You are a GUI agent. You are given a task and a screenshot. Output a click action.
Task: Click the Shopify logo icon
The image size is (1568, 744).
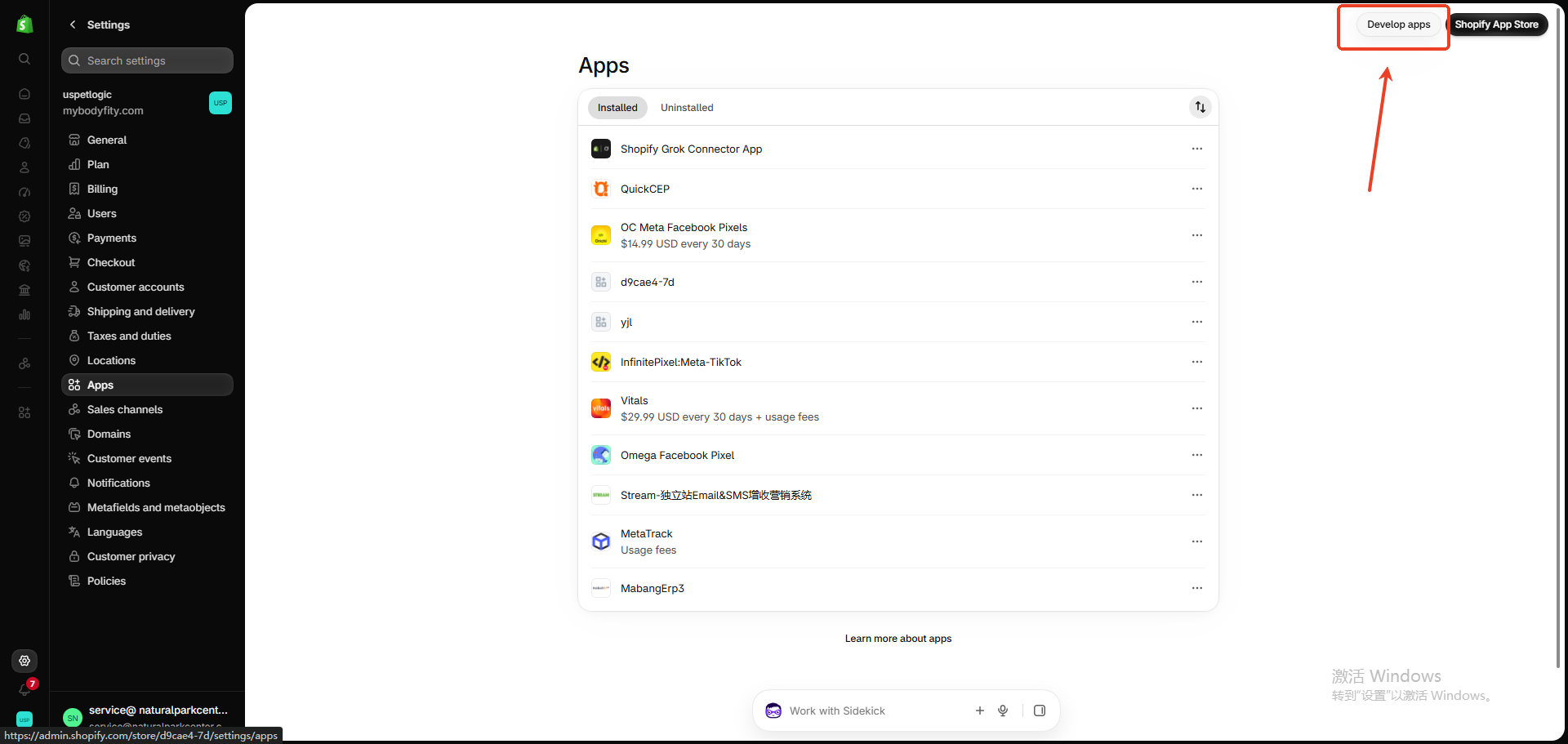[24, 25]
